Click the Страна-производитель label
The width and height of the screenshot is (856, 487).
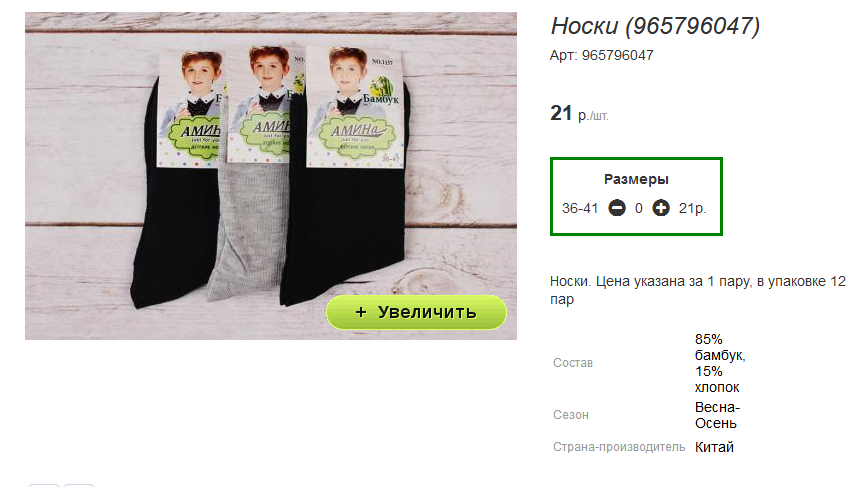[x=619, y=447]
